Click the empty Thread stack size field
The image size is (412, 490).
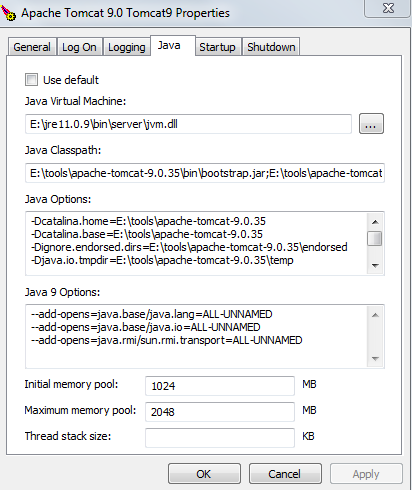tap(220, 438)
